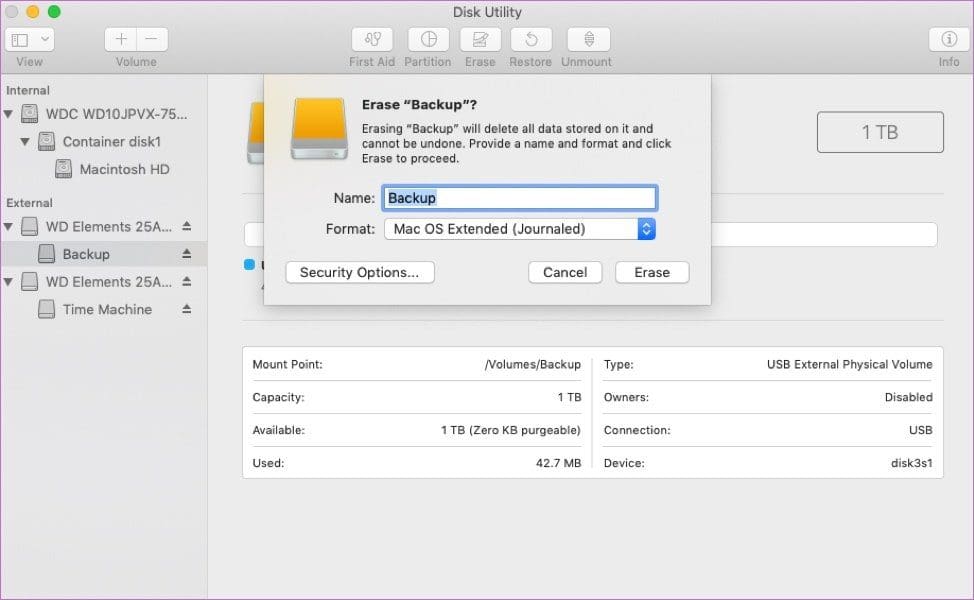Confirm with the Erase button

point(652,273)
